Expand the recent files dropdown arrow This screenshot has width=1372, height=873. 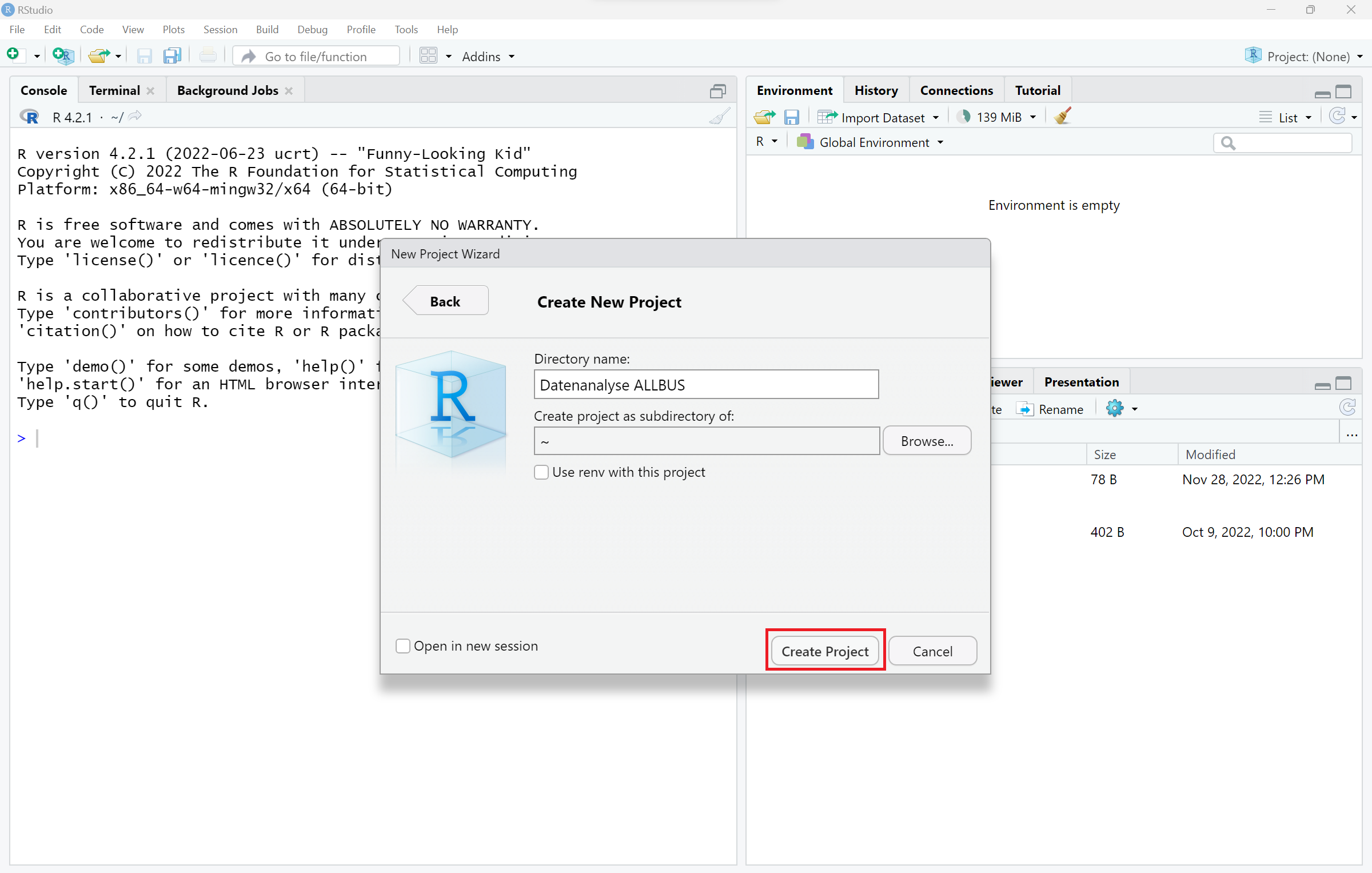click(x=118, y=57)
